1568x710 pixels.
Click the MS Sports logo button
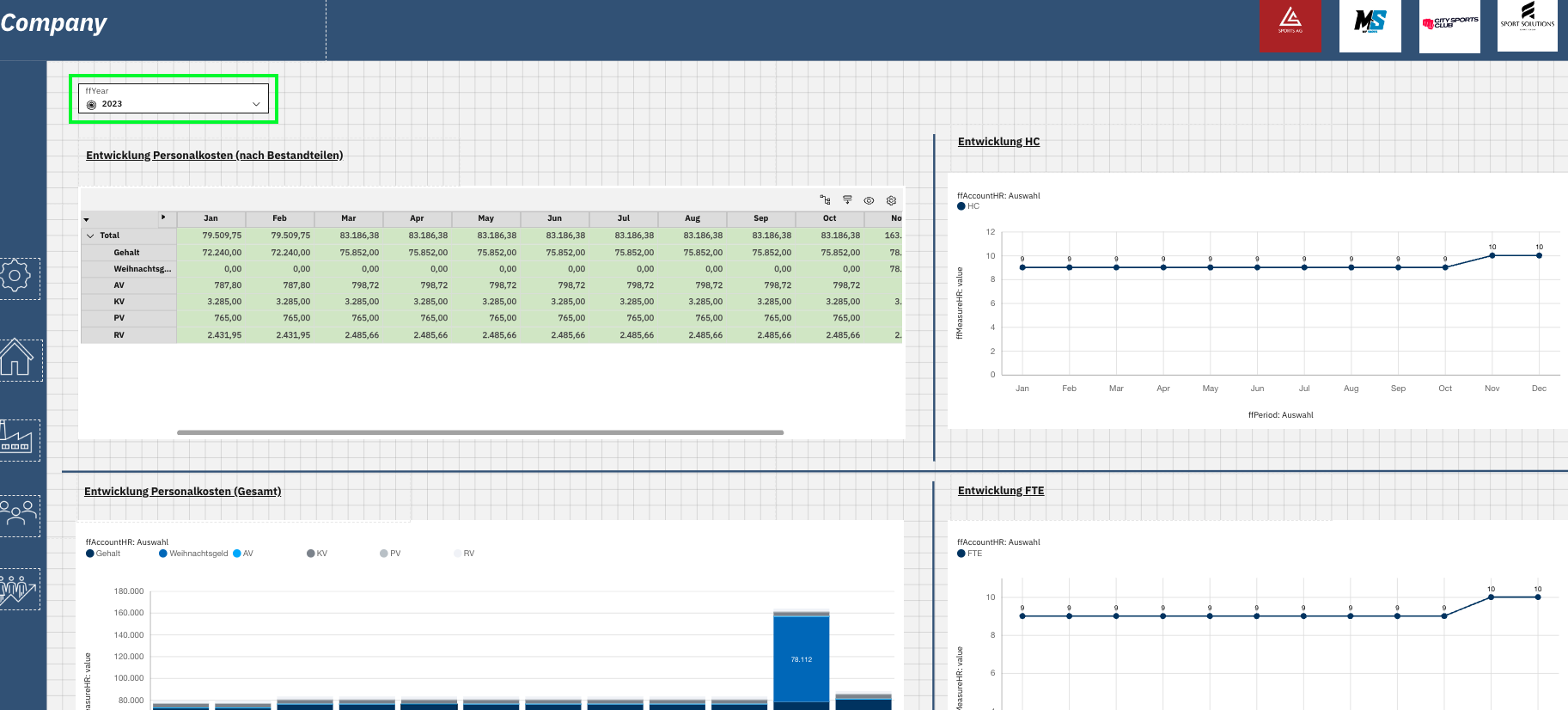(x=1370, y=26)
